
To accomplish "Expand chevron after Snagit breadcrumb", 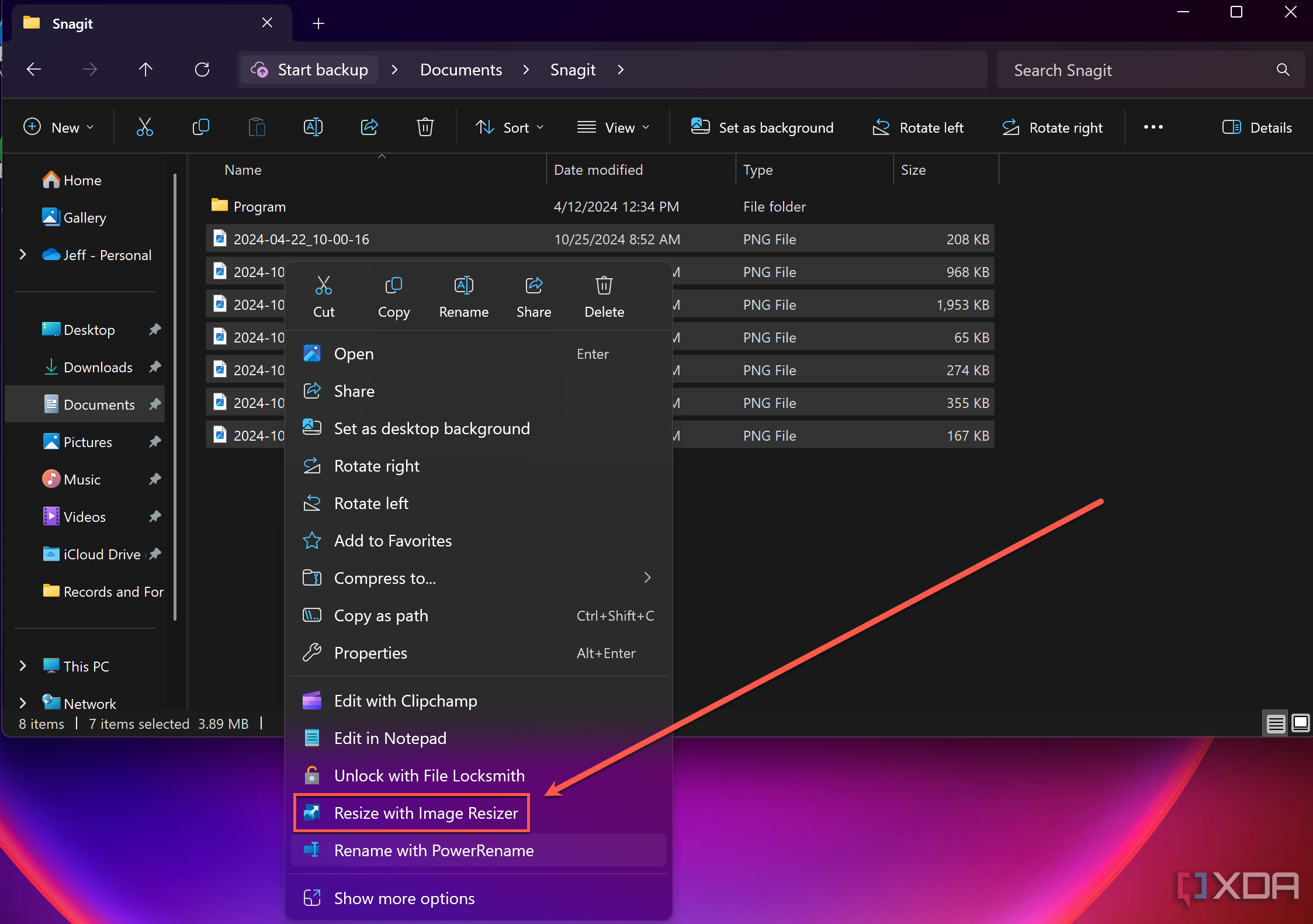I will coord(621,70).
